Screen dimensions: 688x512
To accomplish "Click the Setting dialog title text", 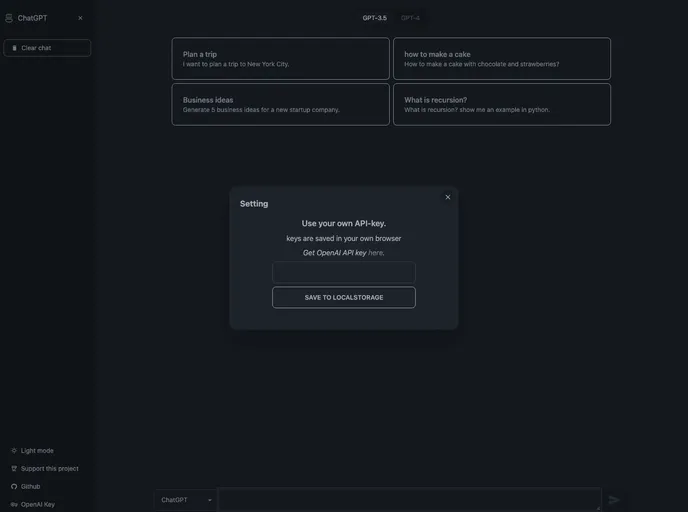I will (x=254, y=204).
